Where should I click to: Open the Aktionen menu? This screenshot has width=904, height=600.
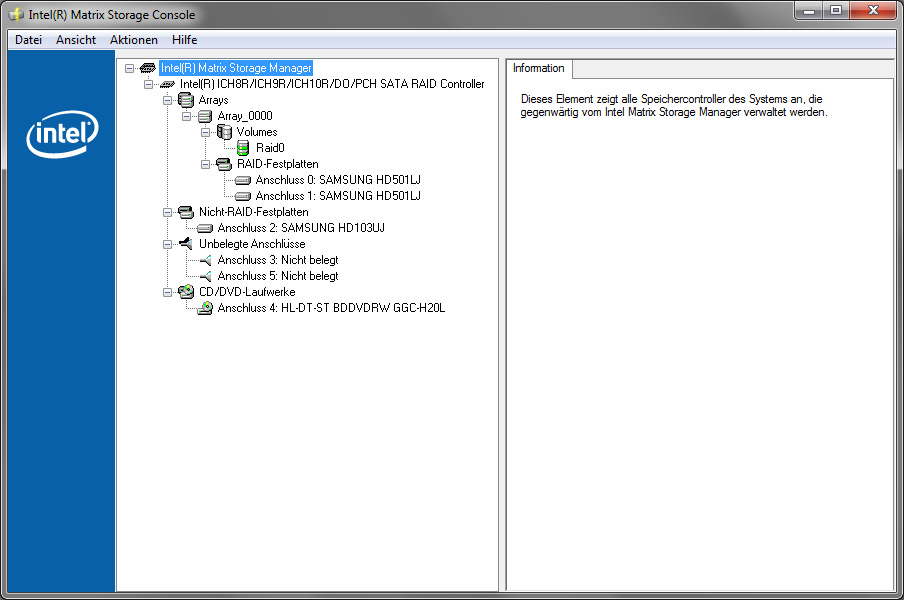tap(134, 40)
